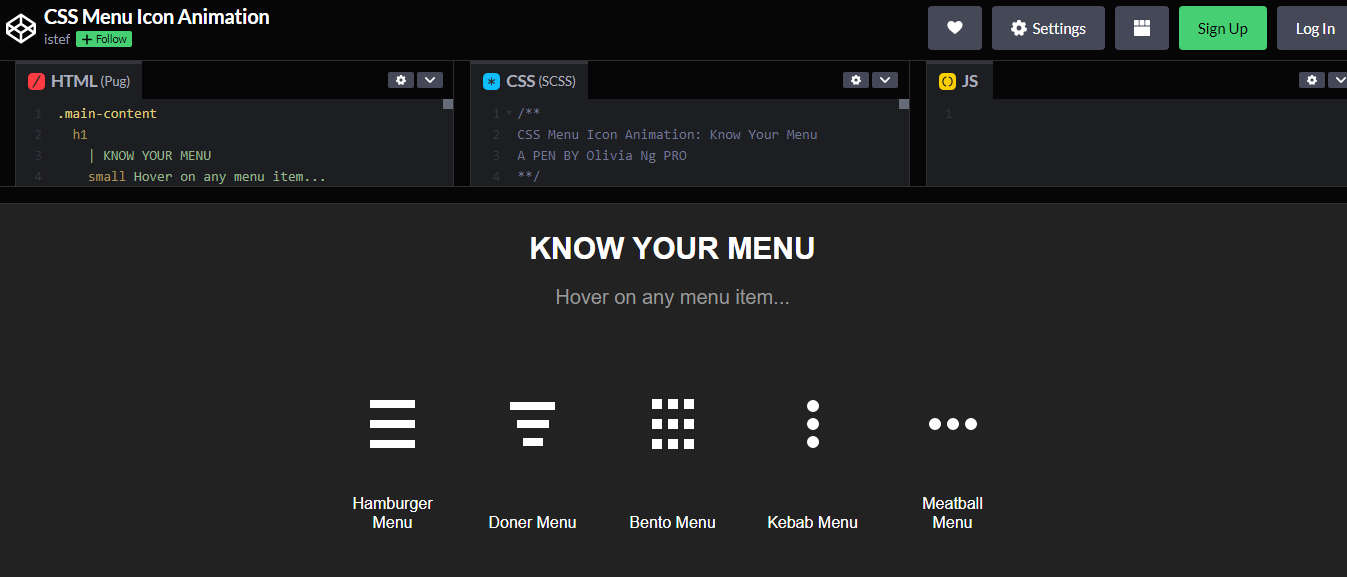Follow the author istef
The width and height of the screenshot is (1347, 577).
tap(104, 39)
